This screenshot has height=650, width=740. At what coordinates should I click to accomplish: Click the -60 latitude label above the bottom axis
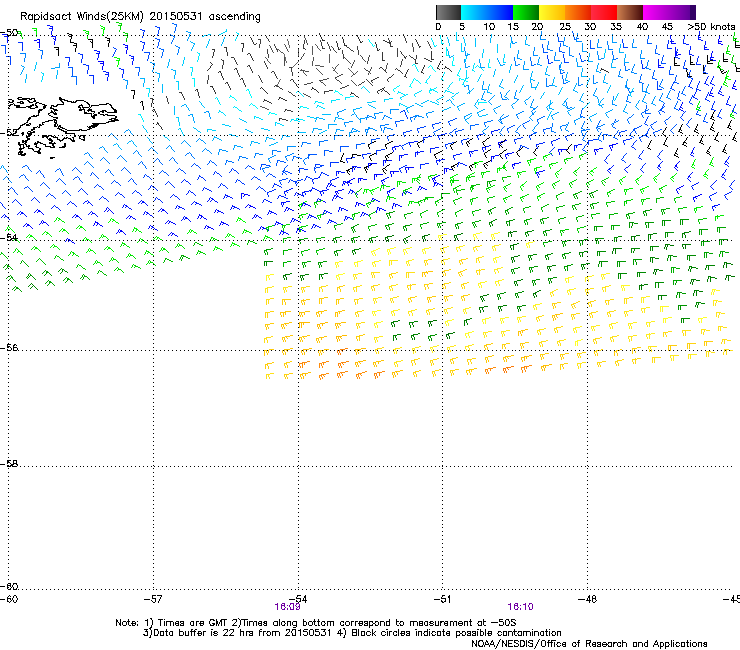point(9,586)
